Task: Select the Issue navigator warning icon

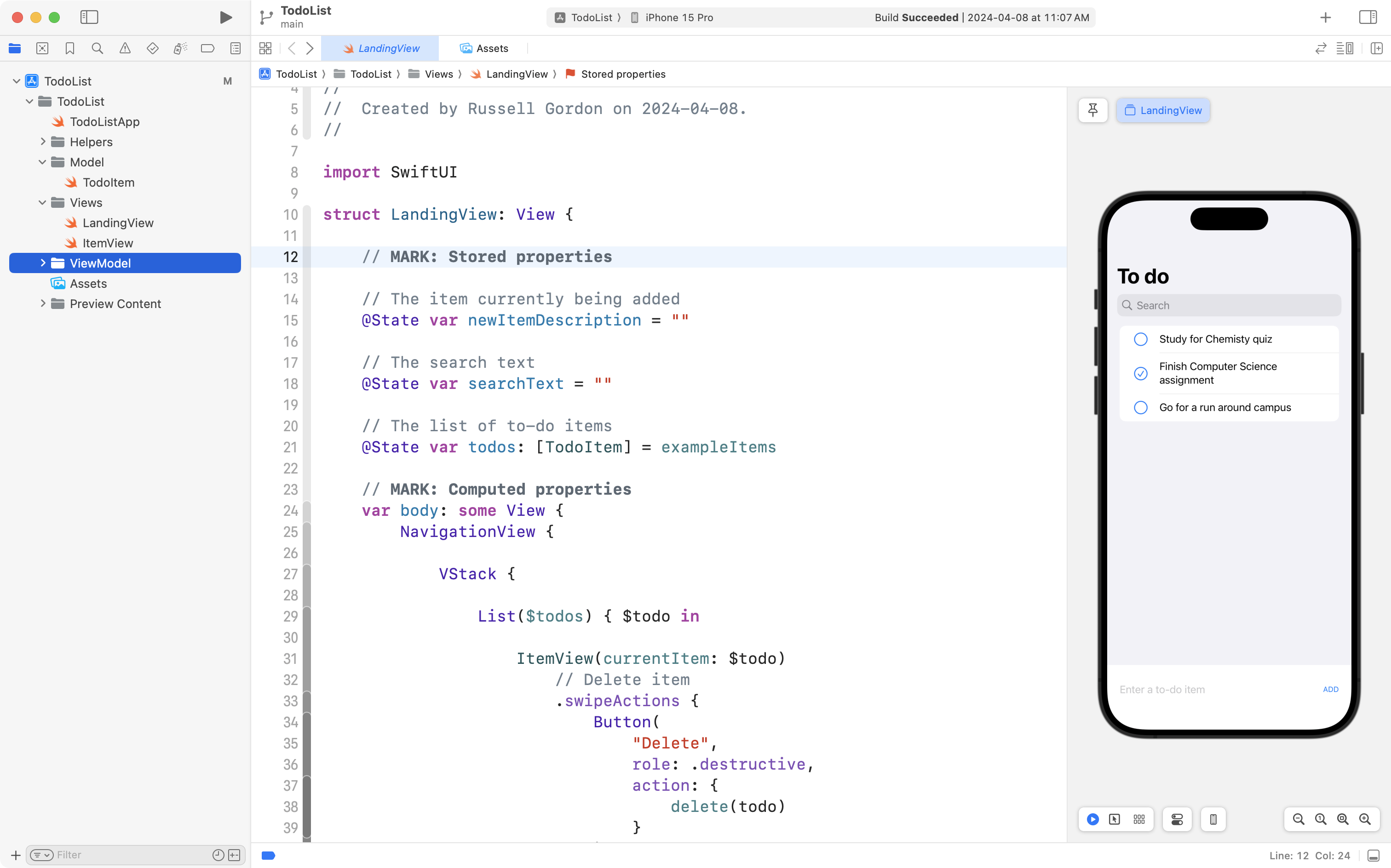Action: pos(125,48)
